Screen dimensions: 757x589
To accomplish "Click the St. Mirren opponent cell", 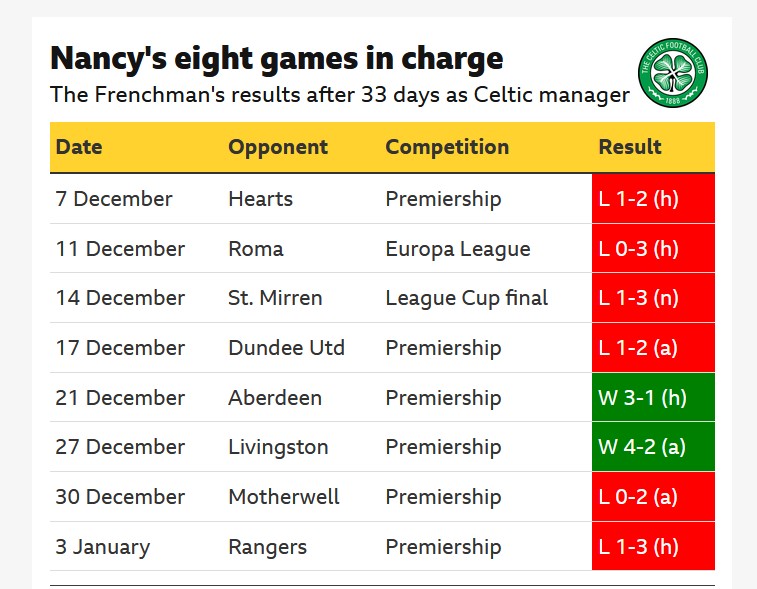I will (x=276, y=298).
